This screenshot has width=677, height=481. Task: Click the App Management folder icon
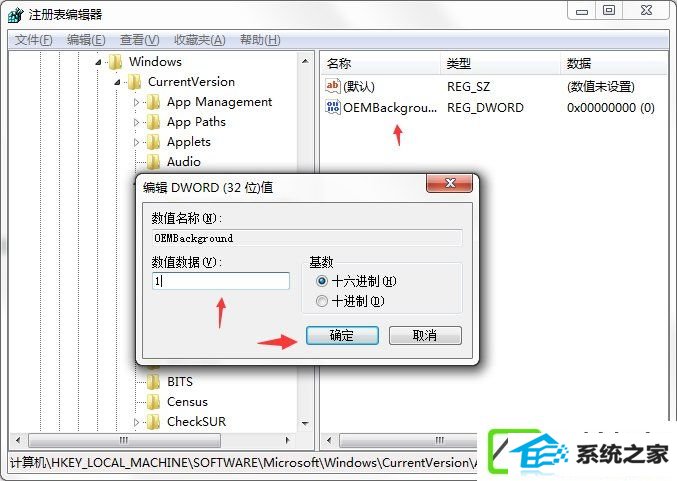point(153,102)
